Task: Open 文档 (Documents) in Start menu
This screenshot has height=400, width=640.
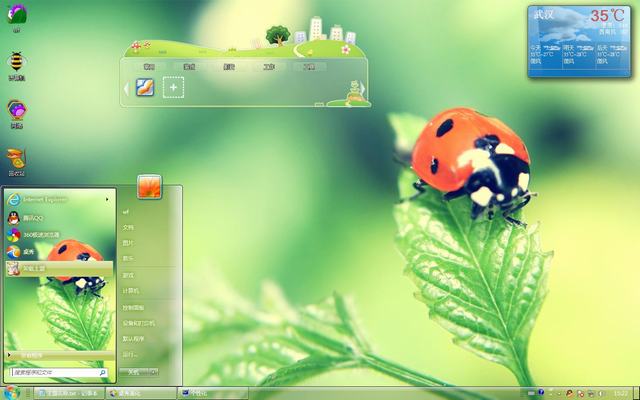Action: click(128, 227)
